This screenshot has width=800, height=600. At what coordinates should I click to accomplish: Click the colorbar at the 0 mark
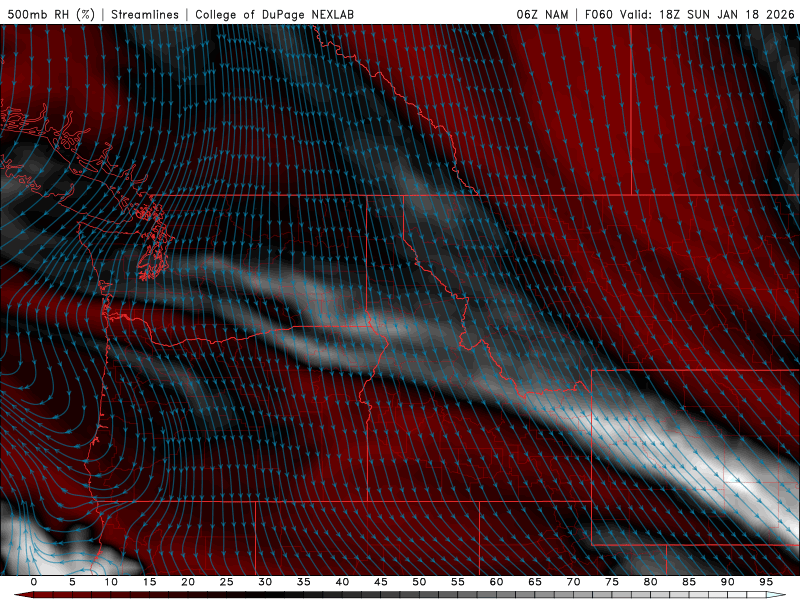[34, 595]
